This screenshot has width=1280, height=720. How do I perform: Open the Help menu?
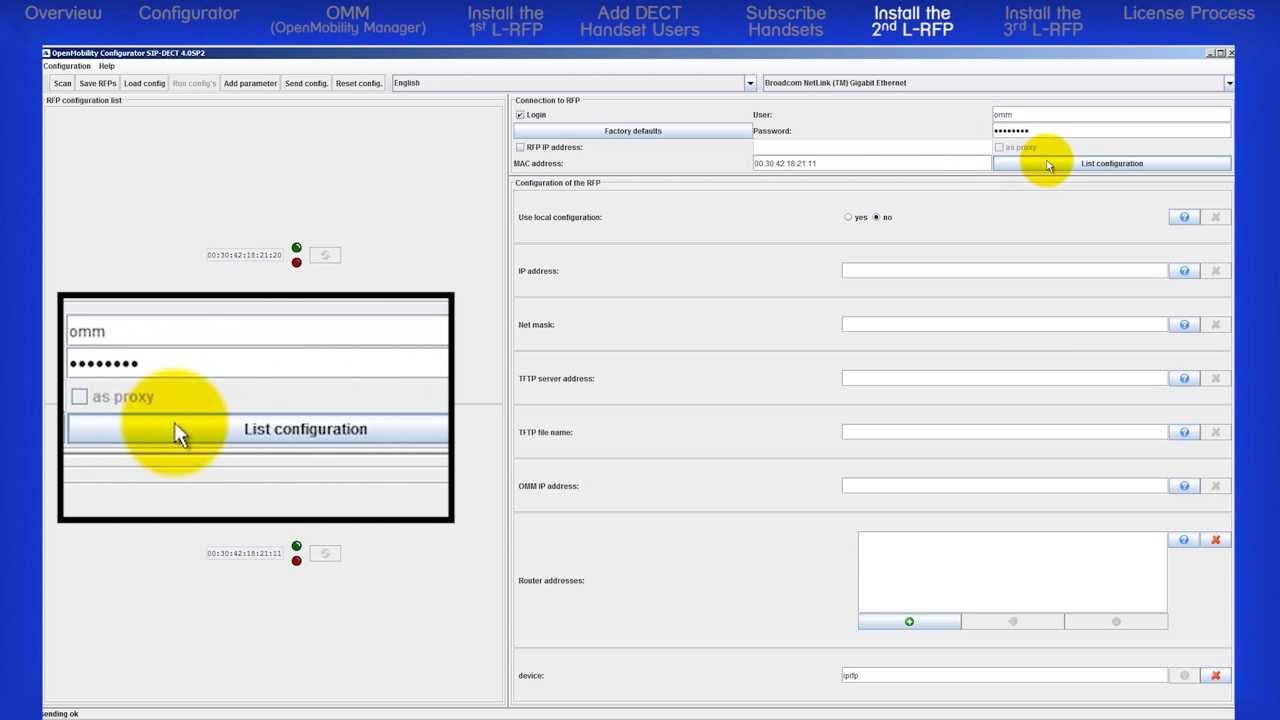click(106, 66)
